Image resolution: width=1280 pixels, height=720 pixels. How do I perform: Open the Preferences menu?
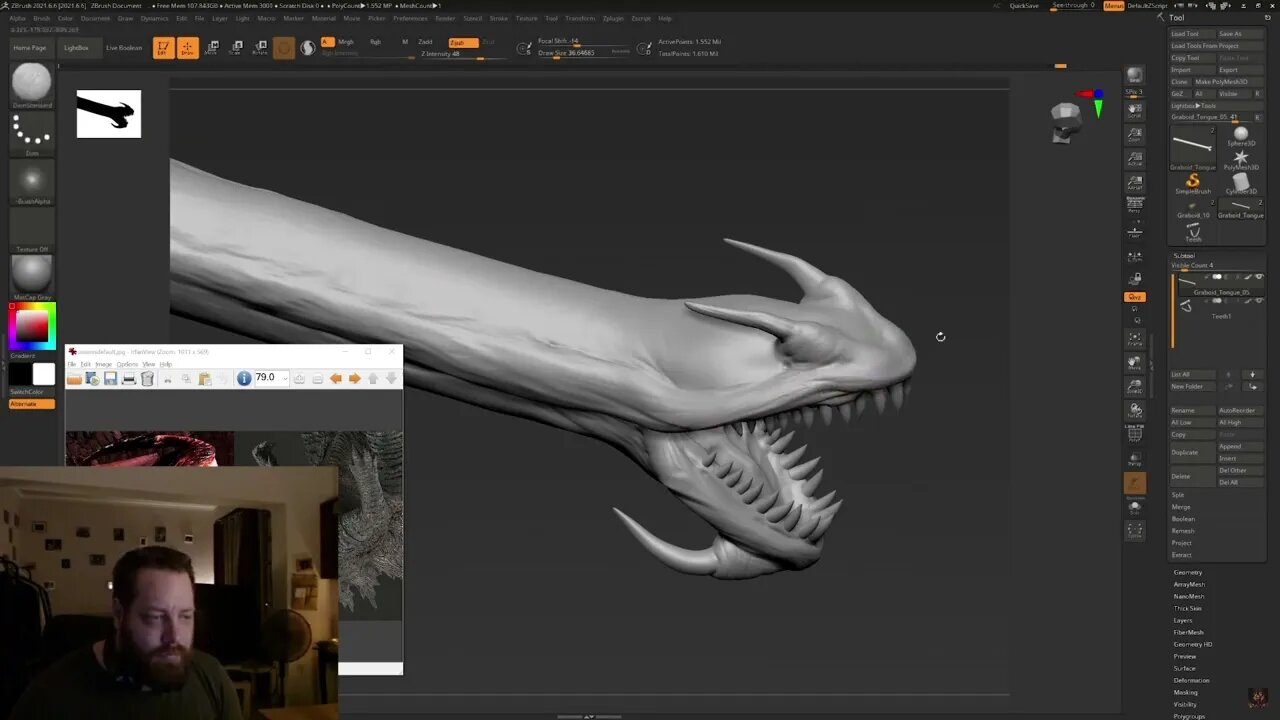pyautogui.click(x=410, y=18)
